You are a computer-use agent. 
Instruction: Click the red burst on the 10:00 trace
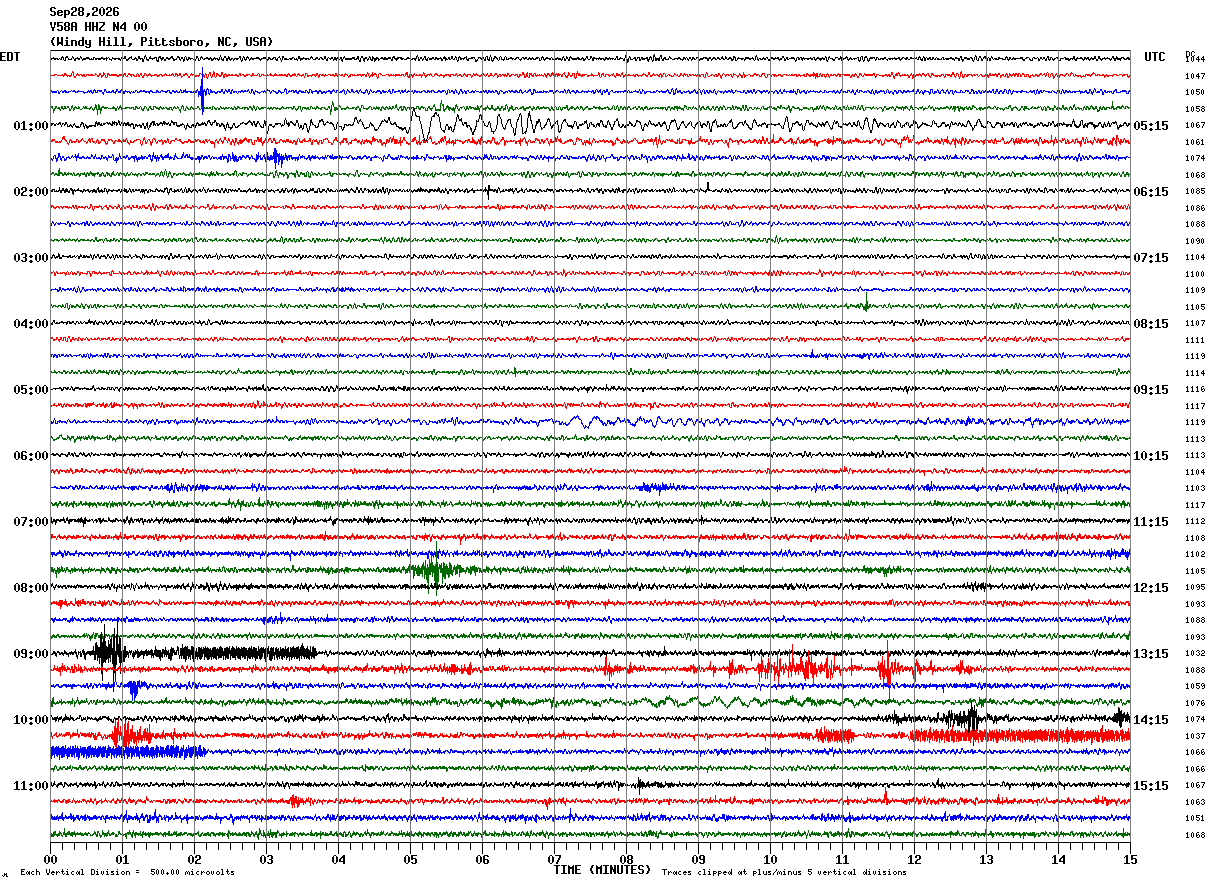pyautogui.click(x=130, y=735)
